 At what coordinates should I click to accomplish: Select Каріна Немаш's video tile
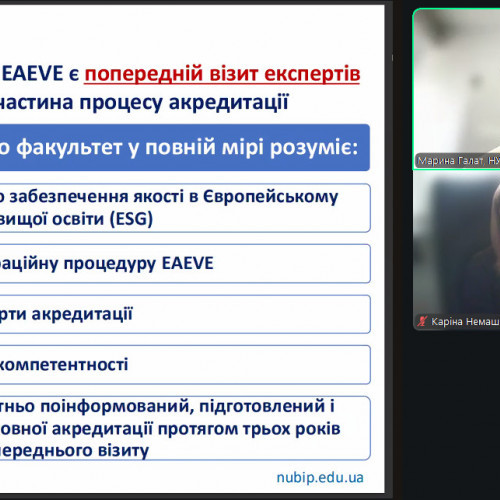pyautogui.click(x=457, y=251)
